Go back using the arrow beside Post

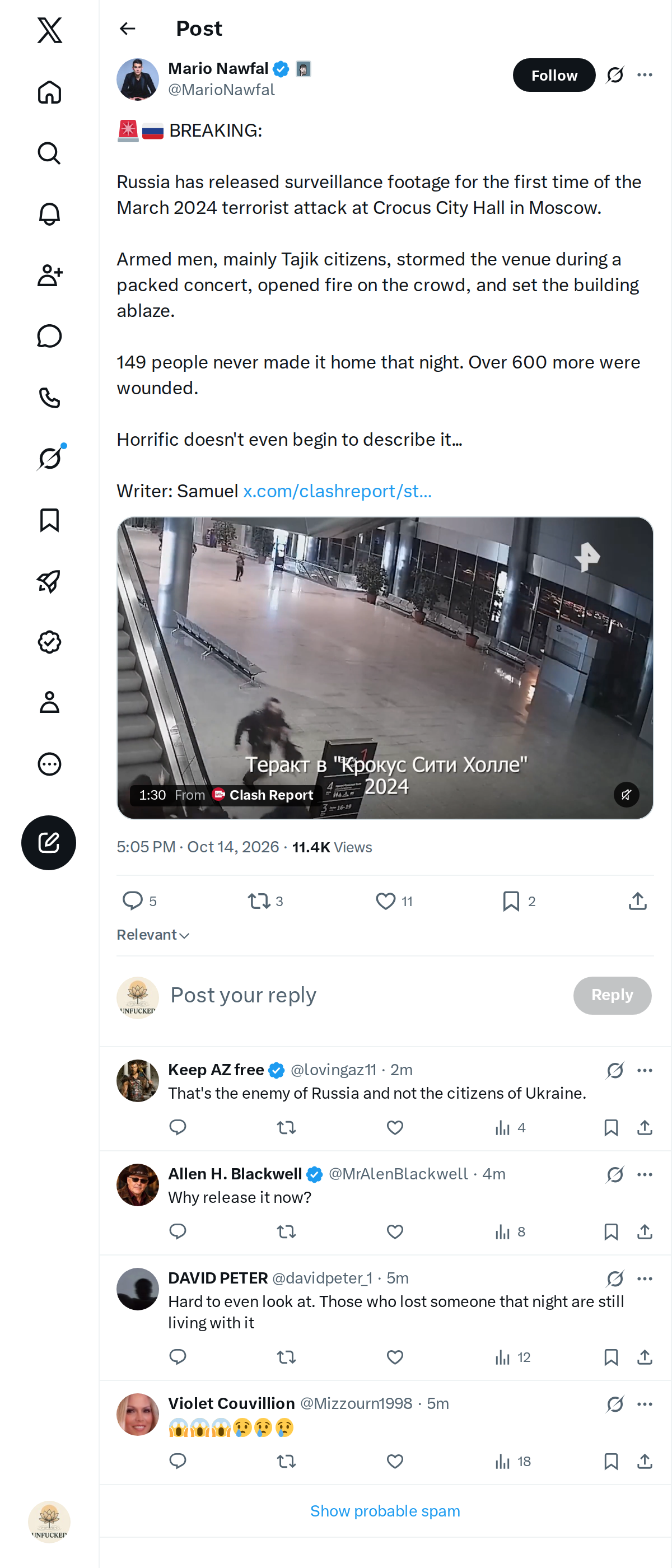[x=127, y=29]
